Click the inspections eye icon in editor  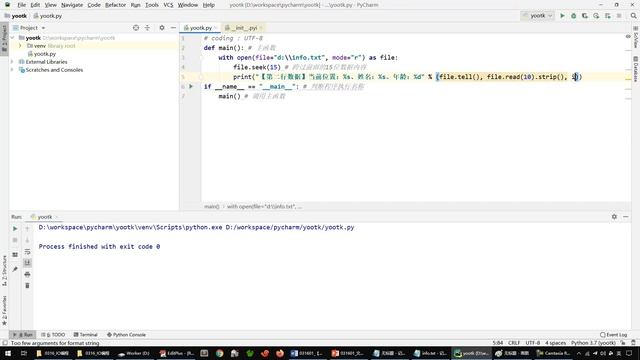(x=628, y=37)
